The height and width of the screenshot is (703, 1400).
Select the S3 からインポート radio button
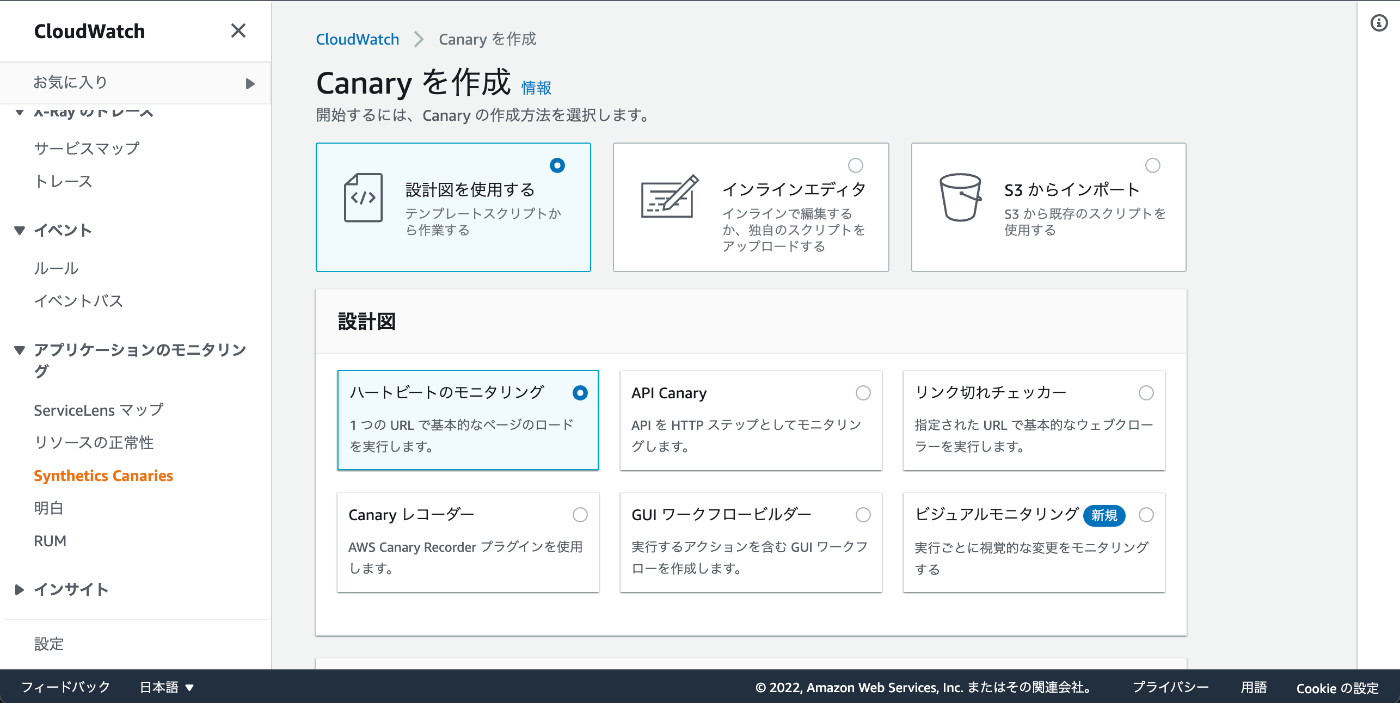coord(1153,165)
